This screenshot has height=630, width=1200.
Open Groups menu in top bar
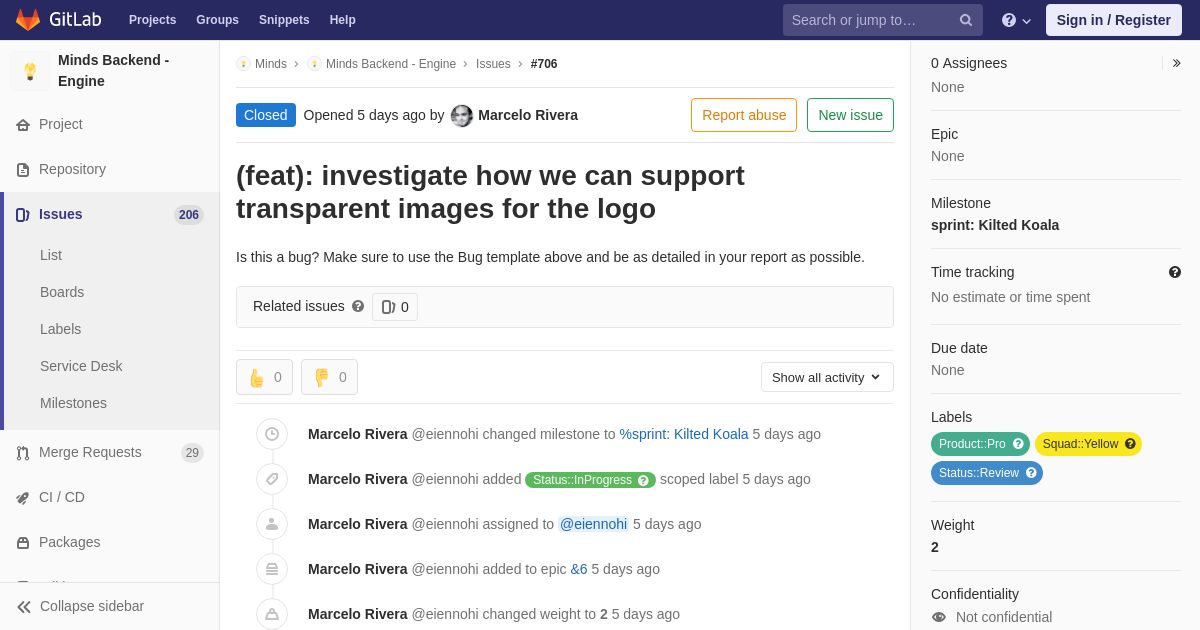click(217, 20)
